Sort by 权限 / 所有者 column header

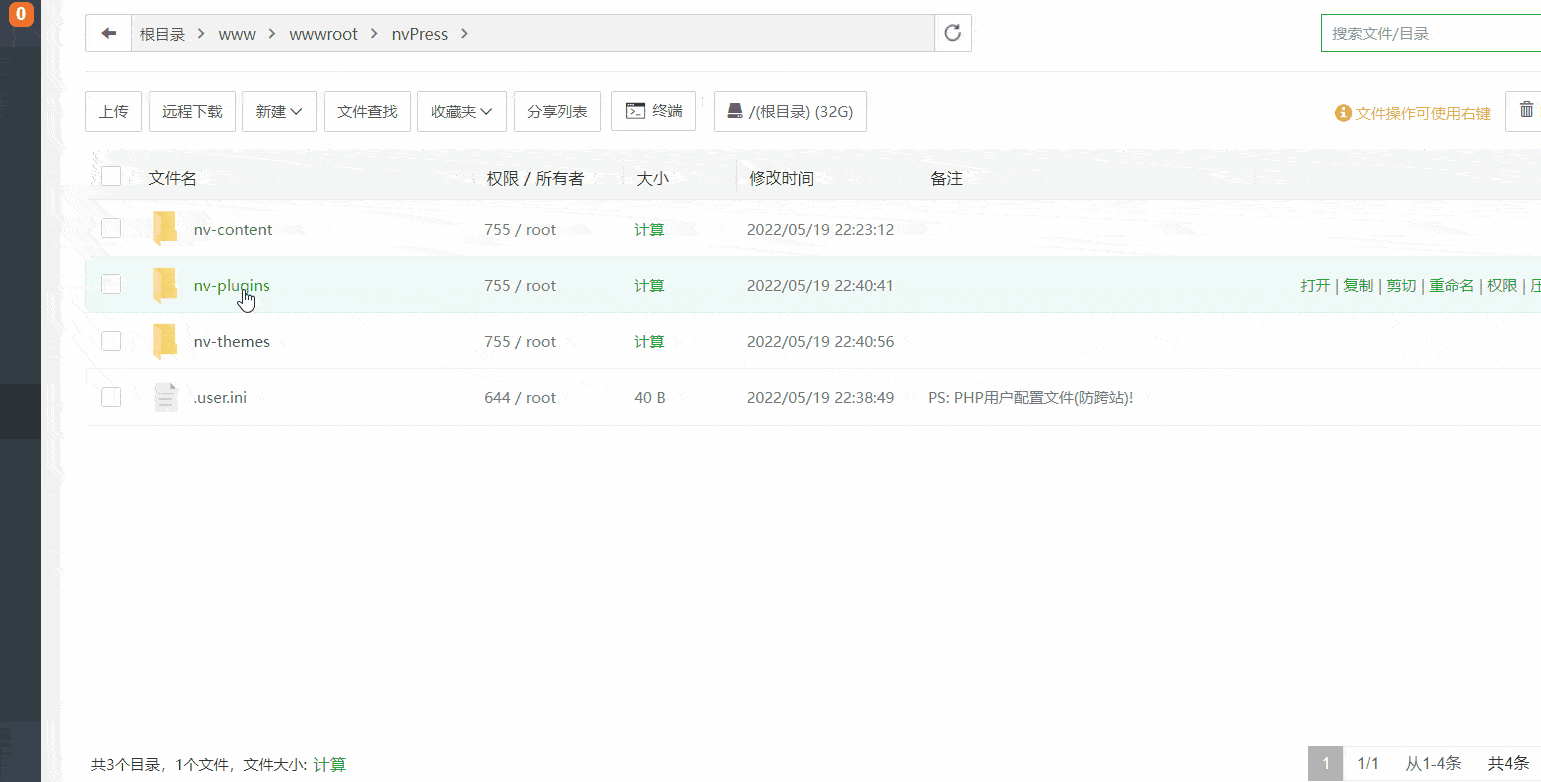pyautogui.click(x=535, y=178)
